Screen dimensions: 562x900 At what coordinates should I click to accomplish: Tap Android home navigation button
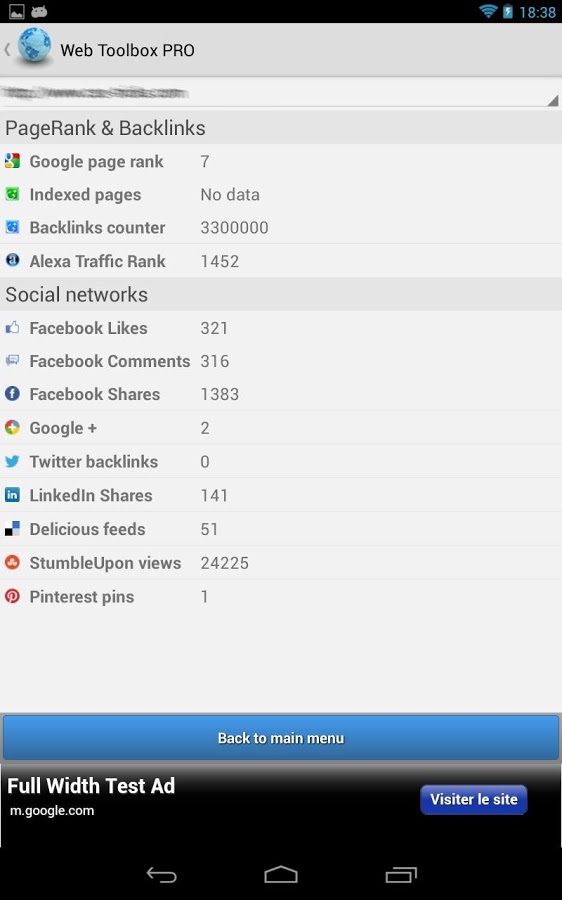(281, 874)
